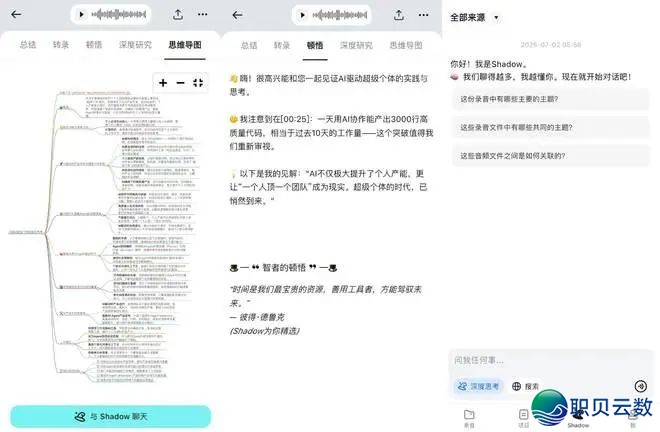Image resolution: width=660 pixels, height=432 pixels.
Task: Play audio in the left panel waveform player
Action: click(x=81, y=14)
